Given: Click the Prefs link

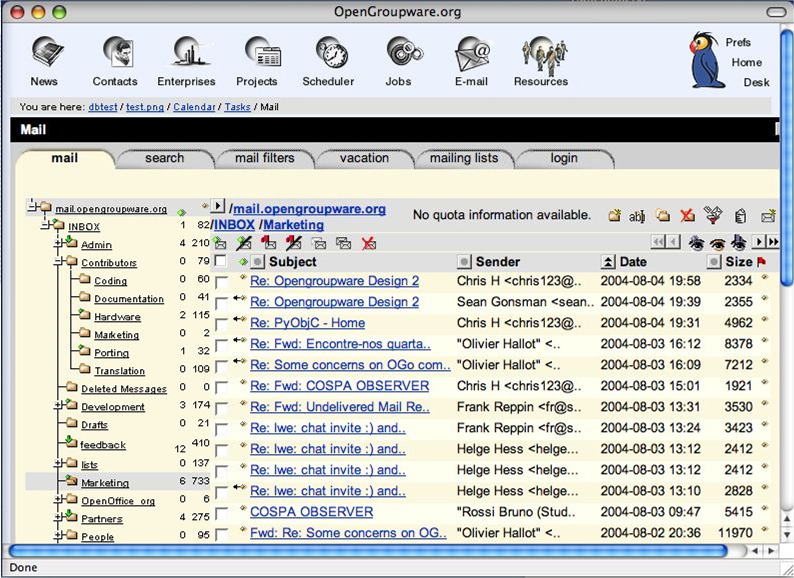Looking at the screenshot, I should click(738, 42).
